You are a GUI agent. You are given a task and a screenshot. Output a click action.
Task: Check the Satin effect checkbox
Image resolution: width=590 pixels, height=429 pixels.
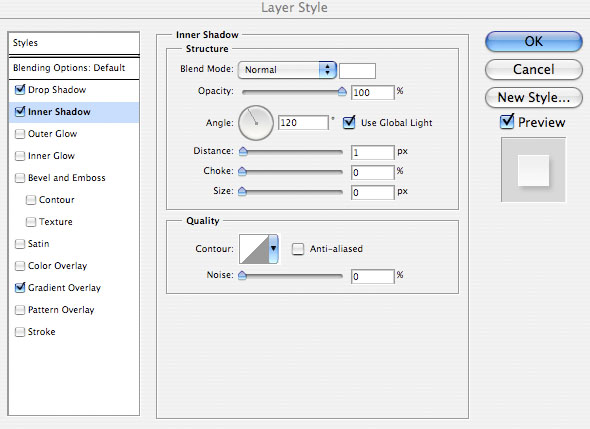click(20, 244)
